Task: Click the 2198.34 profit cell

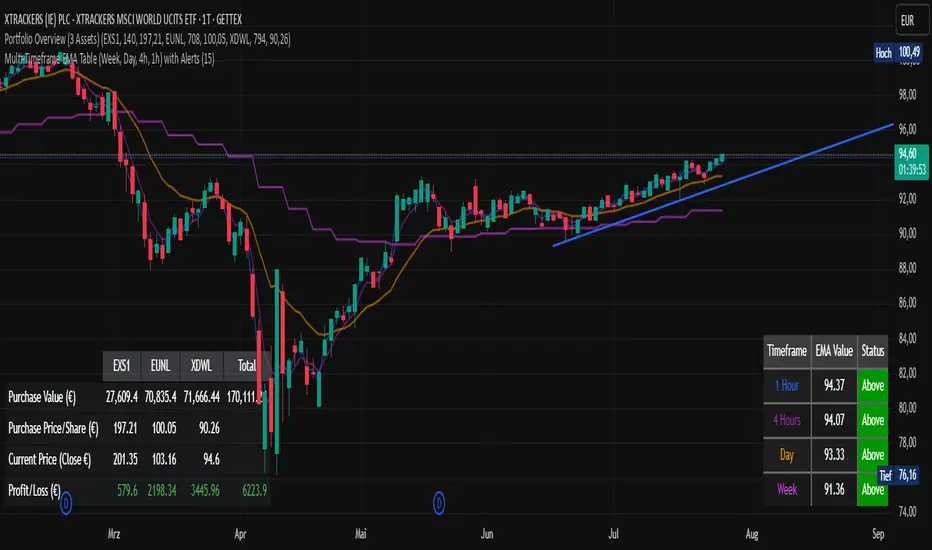Action: coord(162,491)
